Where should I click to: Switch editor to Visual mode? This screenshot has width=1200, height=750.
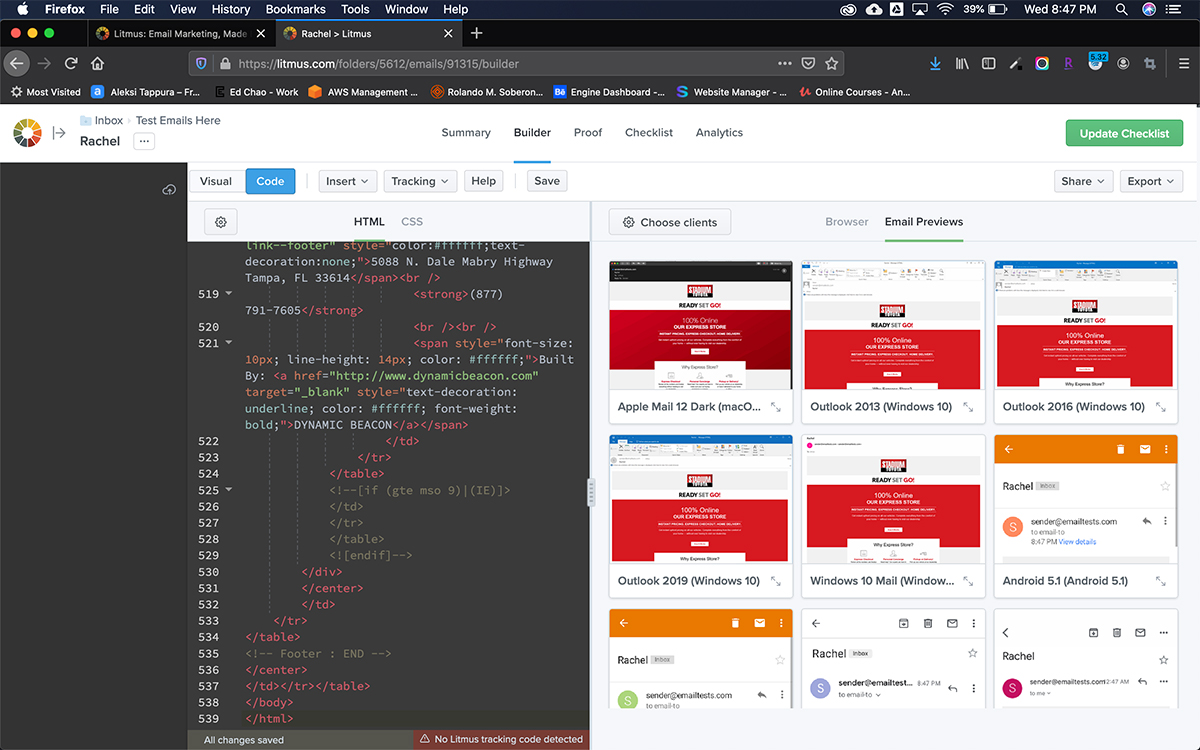(216, 181)
